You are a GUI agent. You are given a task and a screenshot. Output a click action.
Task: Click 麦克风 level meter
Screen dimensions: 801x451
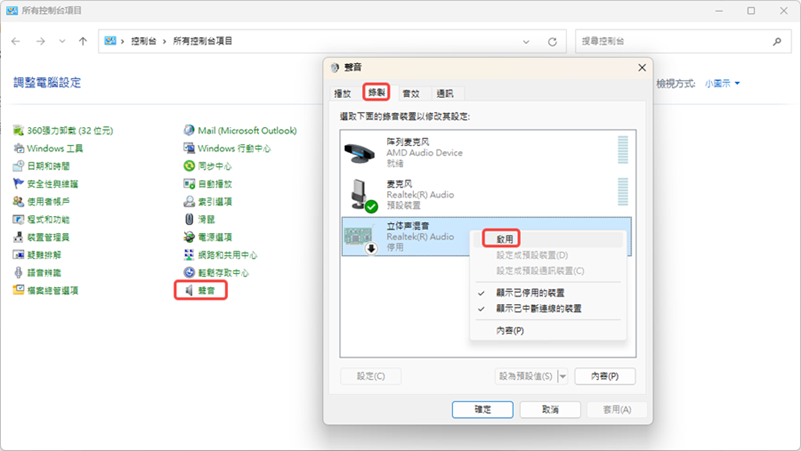[623, 192]
